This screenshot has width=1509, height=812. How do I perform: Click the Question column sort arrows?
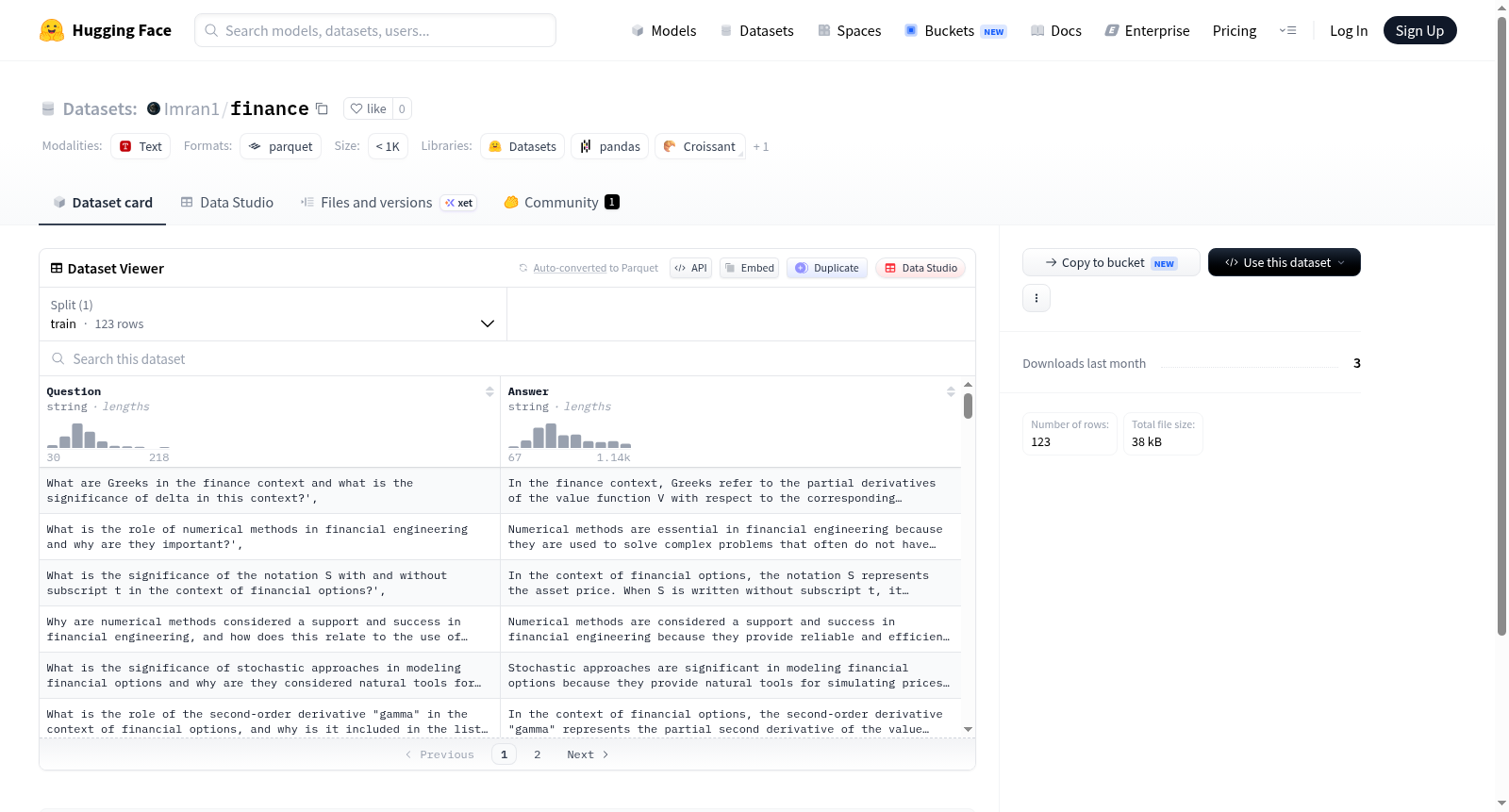(489, 391)
